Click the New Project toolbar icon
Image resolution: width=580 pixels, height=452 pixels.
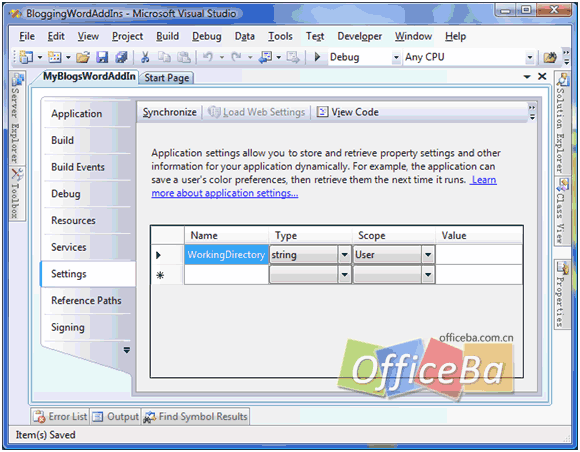point(26,57)
